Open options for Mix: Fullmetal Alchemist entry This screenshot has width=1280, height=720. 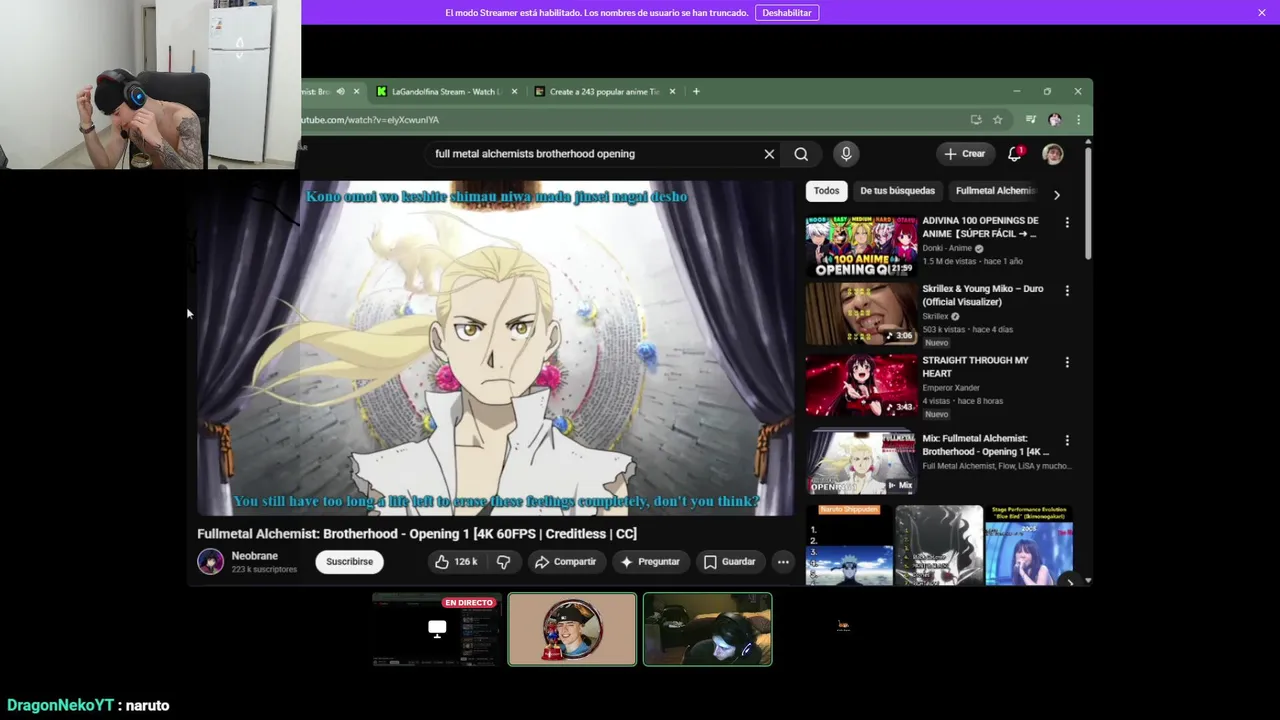pos(1067,440)
